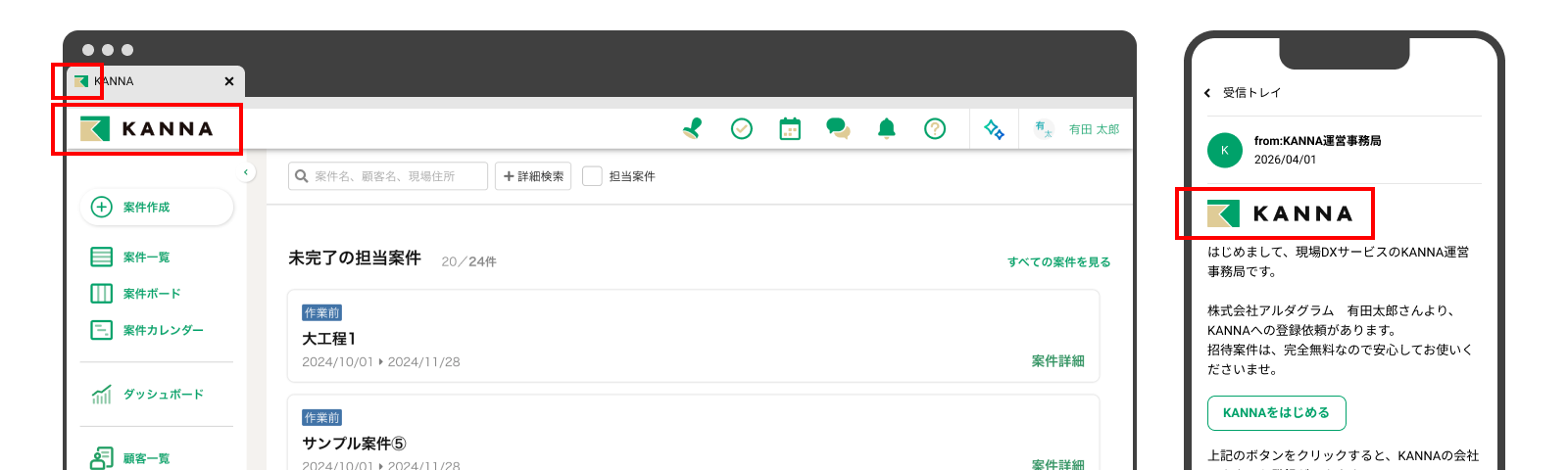Open 案件一覧 in the sidebar
Image resolution: width=1568 pixels, height=470 pixels.
145,257
